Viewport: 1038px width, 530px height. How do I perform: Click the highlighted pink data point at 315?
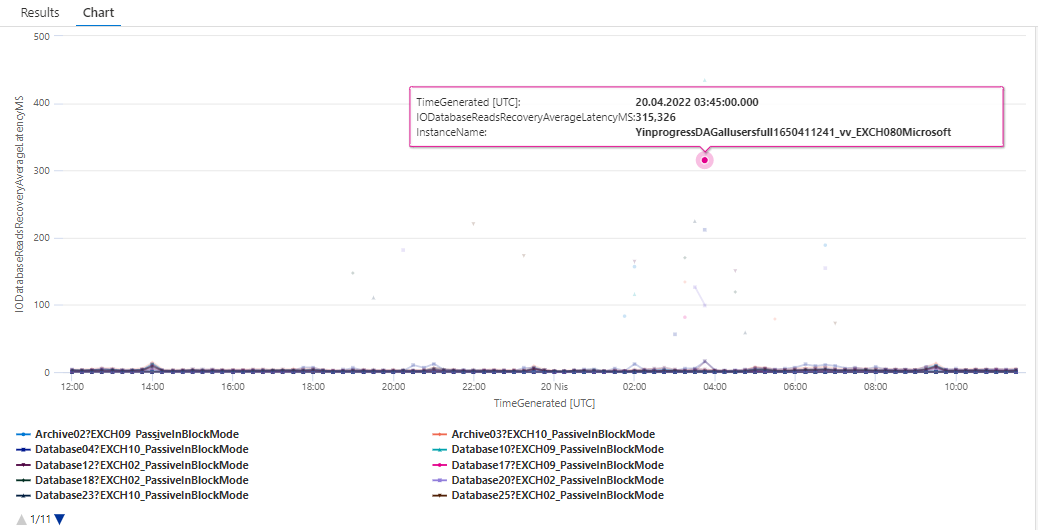pyautogui.click(x=705, y=160)
